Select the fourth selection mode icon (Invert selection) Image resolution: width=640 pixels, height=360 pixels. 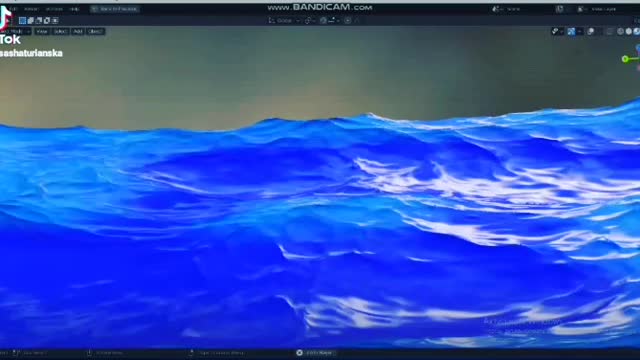tap(47, 20)
